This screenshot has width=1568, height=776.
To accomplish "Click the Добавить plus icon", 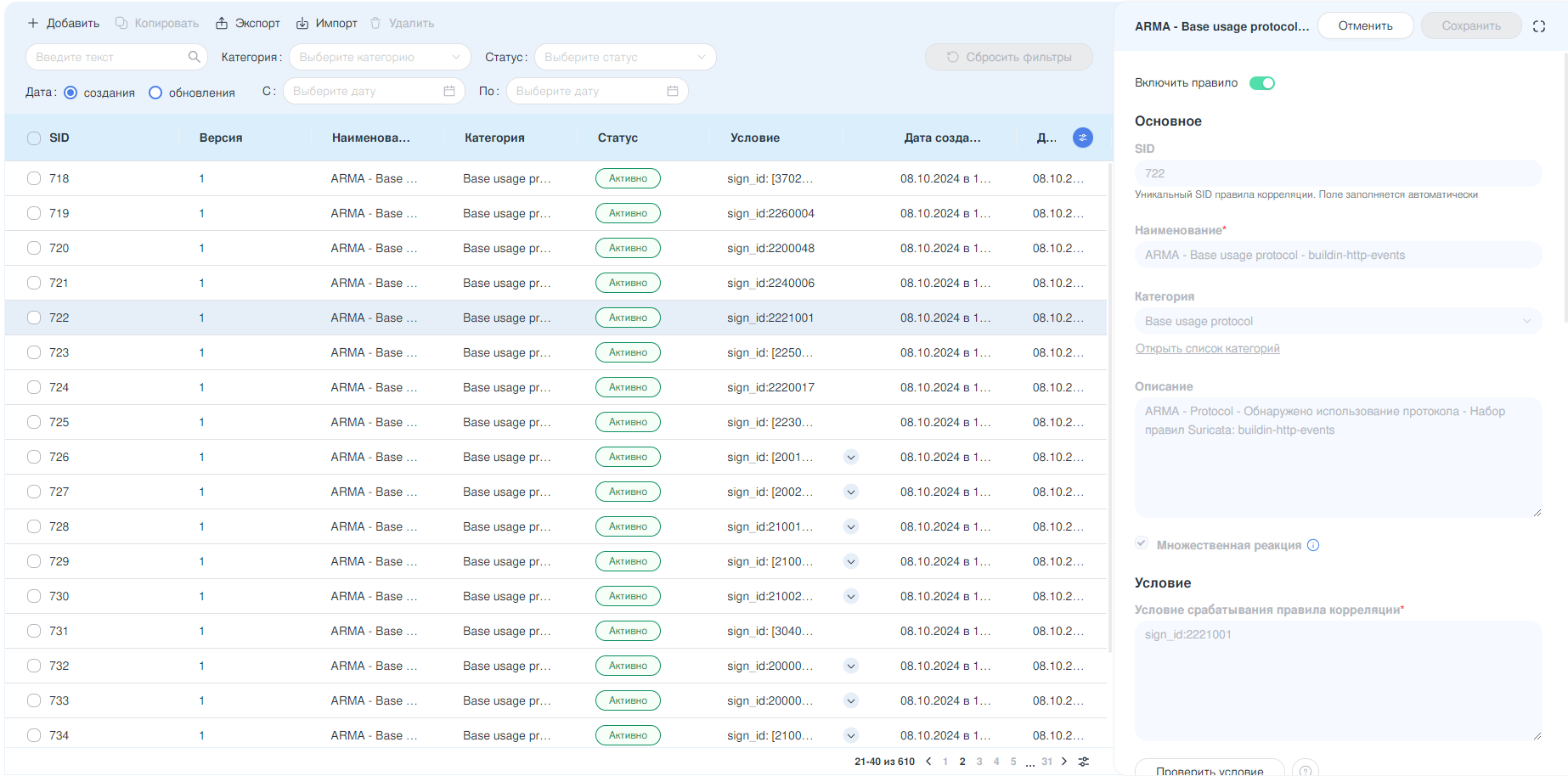I will click(33, 24).
